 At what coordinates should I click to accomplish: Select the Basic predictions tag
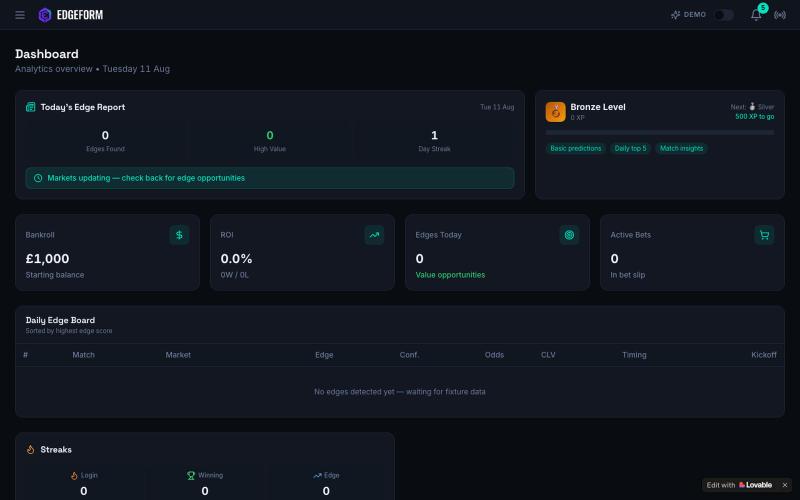tap(576, 148)
